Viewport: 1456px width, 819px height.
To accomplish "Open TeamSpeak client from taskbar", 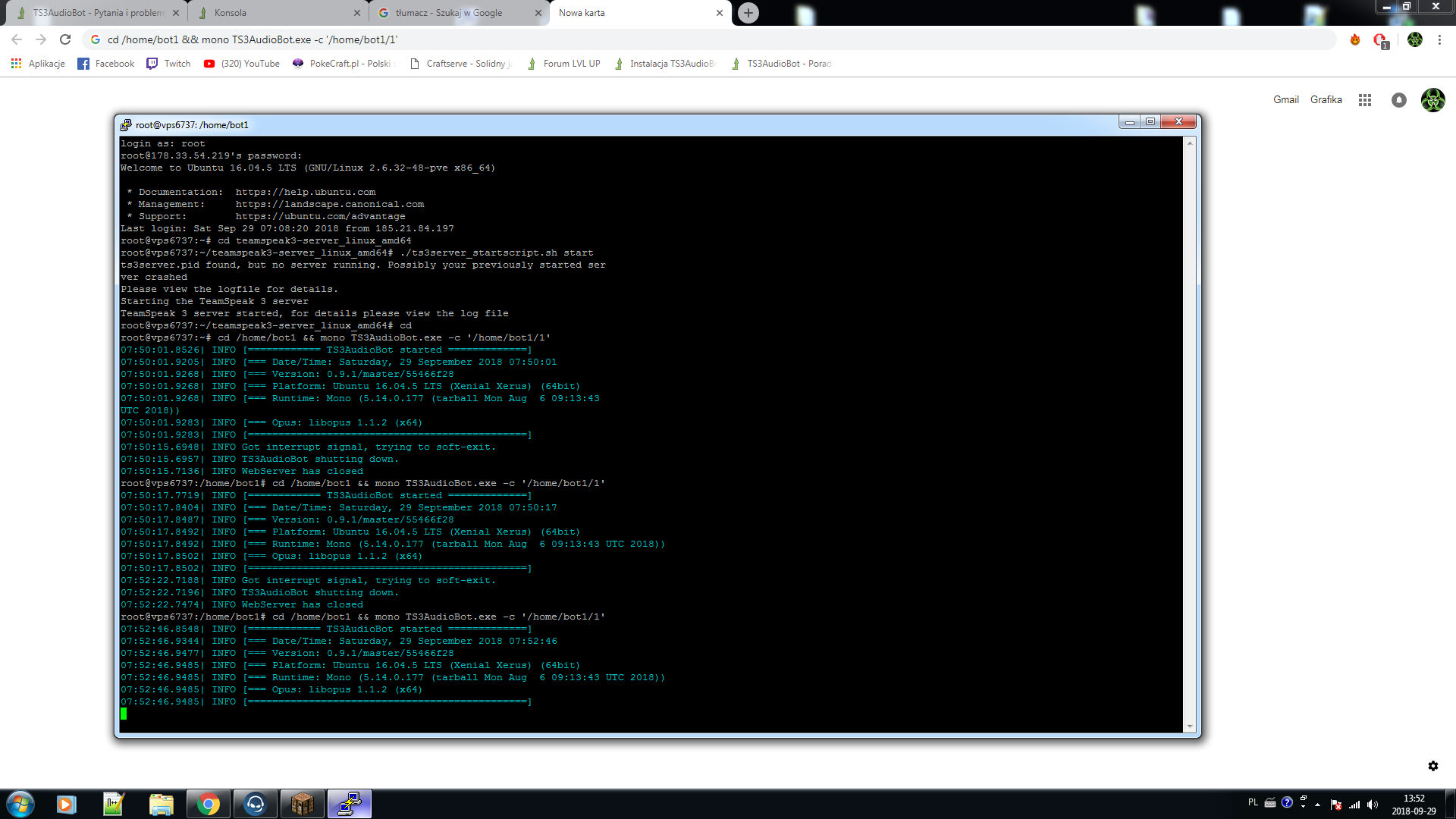I will click(x=256, y=804).
